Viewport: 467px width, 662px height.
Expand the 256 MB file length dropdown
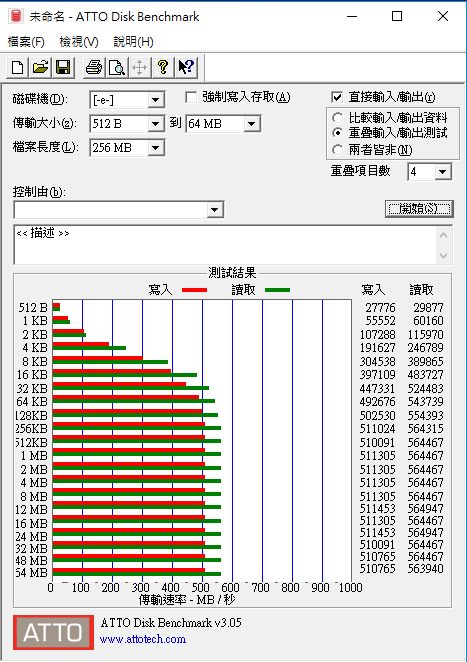(x=155, y=148)
